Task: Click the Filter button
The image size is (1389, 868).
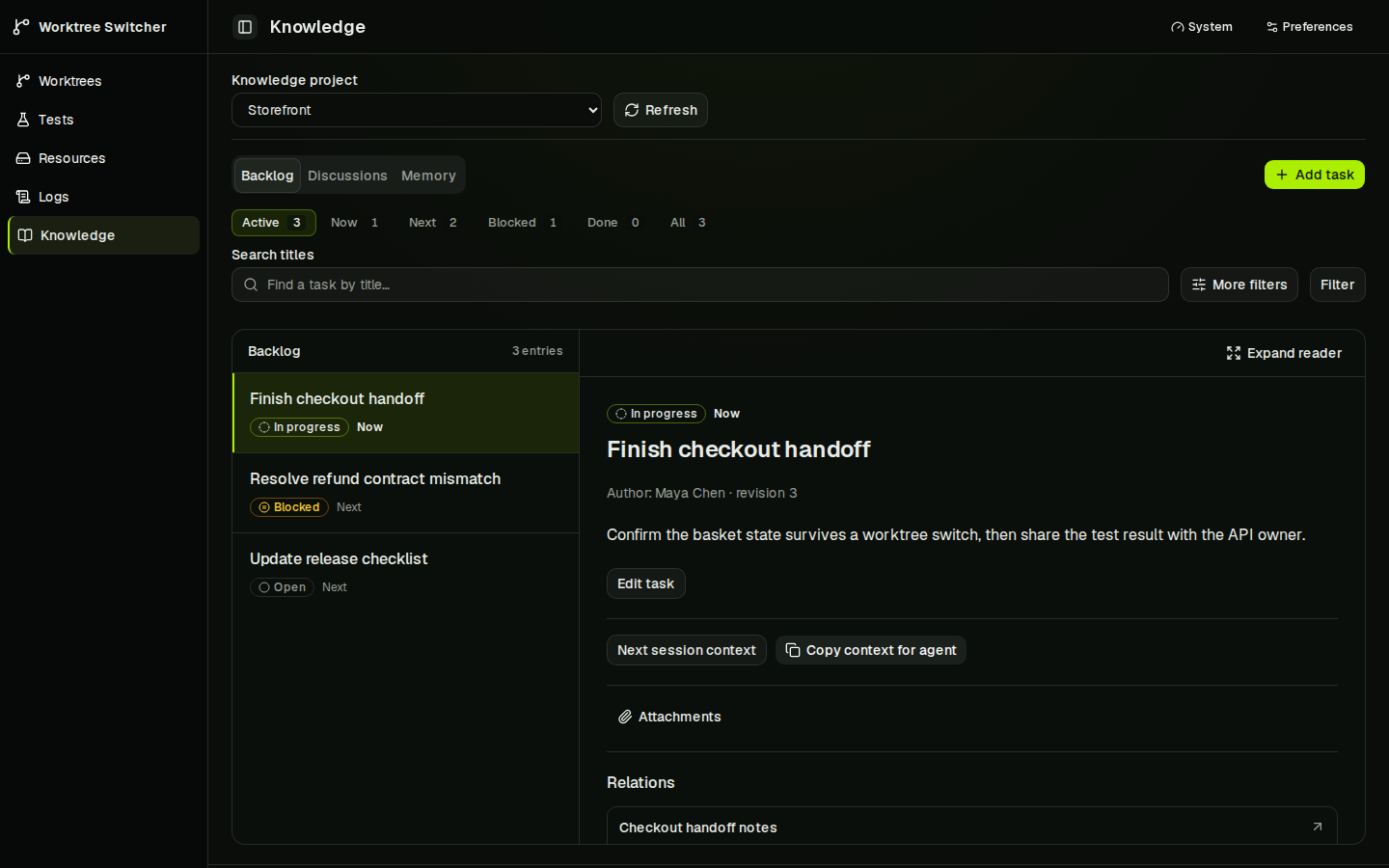Action: (x=1337, y=285)
